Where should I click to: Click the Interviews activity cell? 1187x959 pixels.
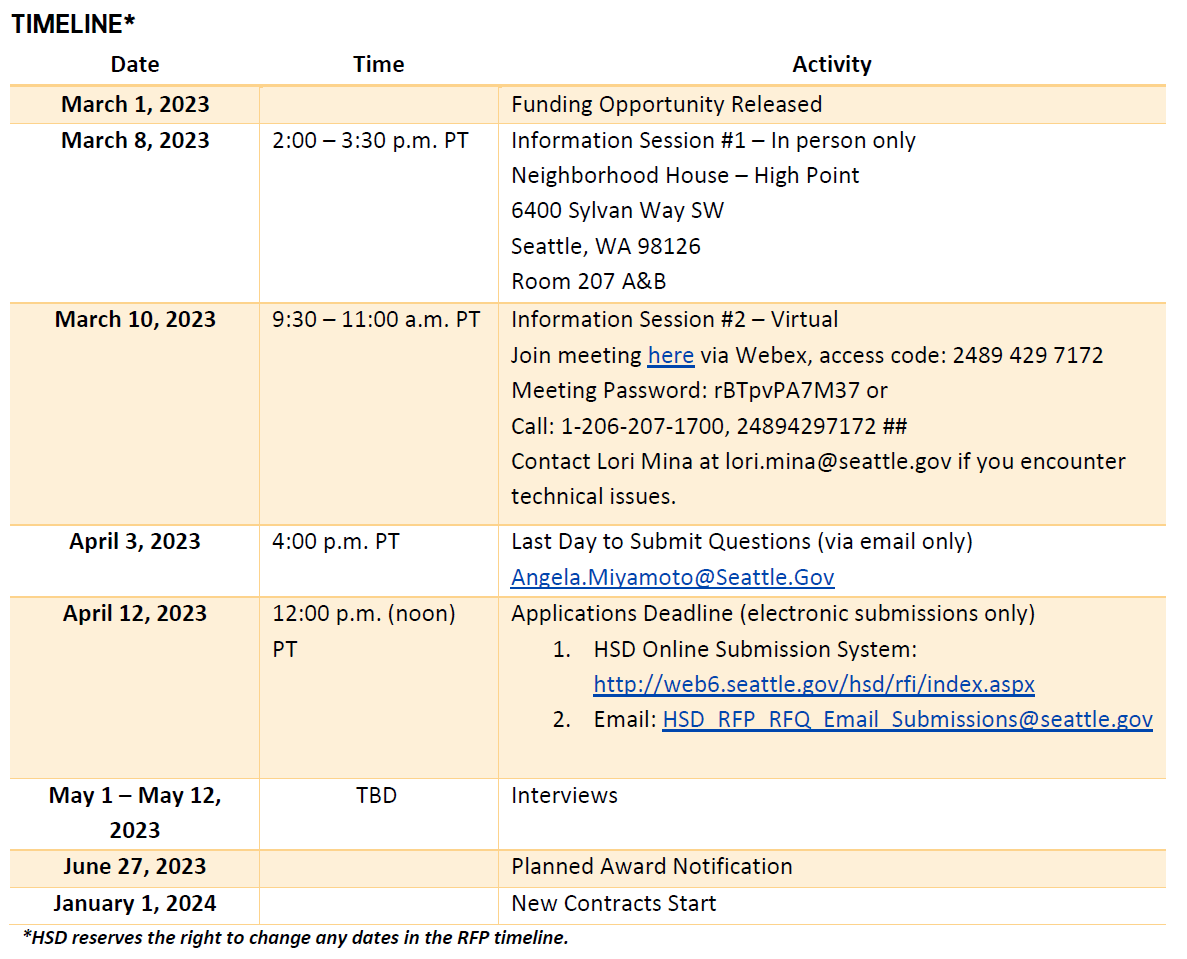pos(564,796)
